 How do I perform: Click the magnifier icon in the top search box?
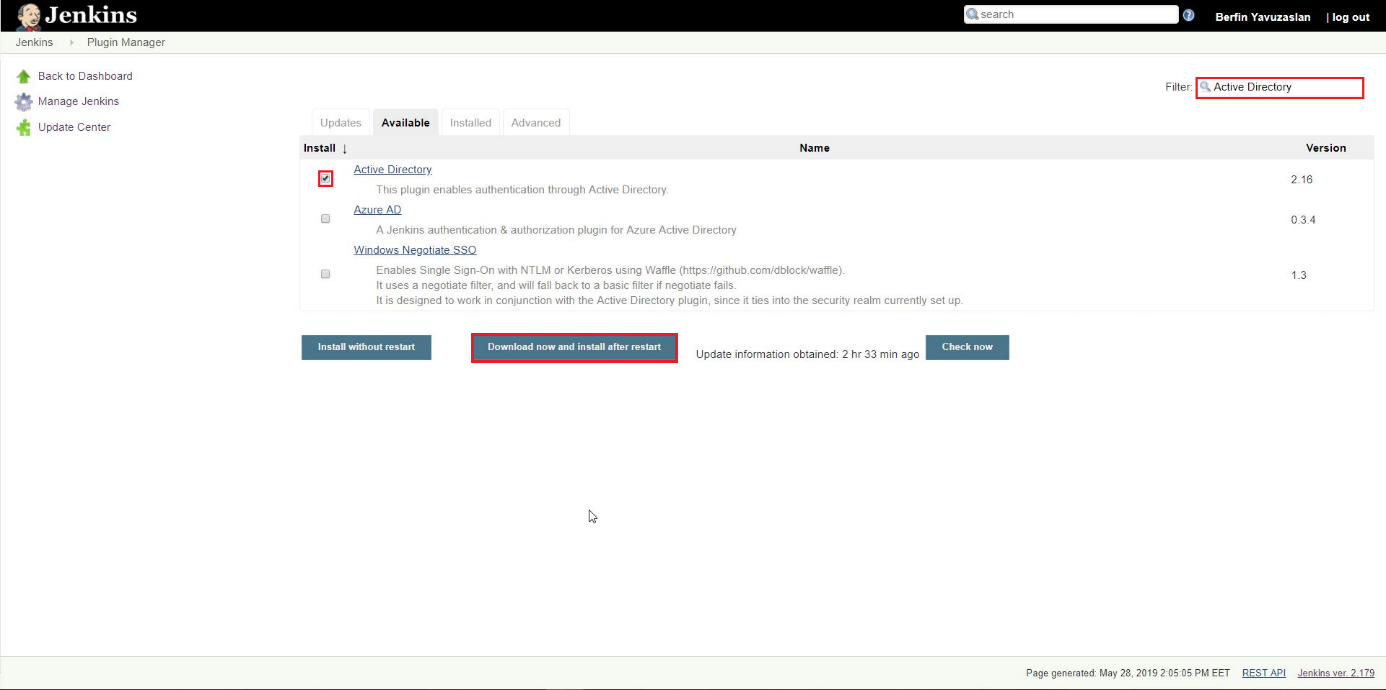click(x=972, y=15)
